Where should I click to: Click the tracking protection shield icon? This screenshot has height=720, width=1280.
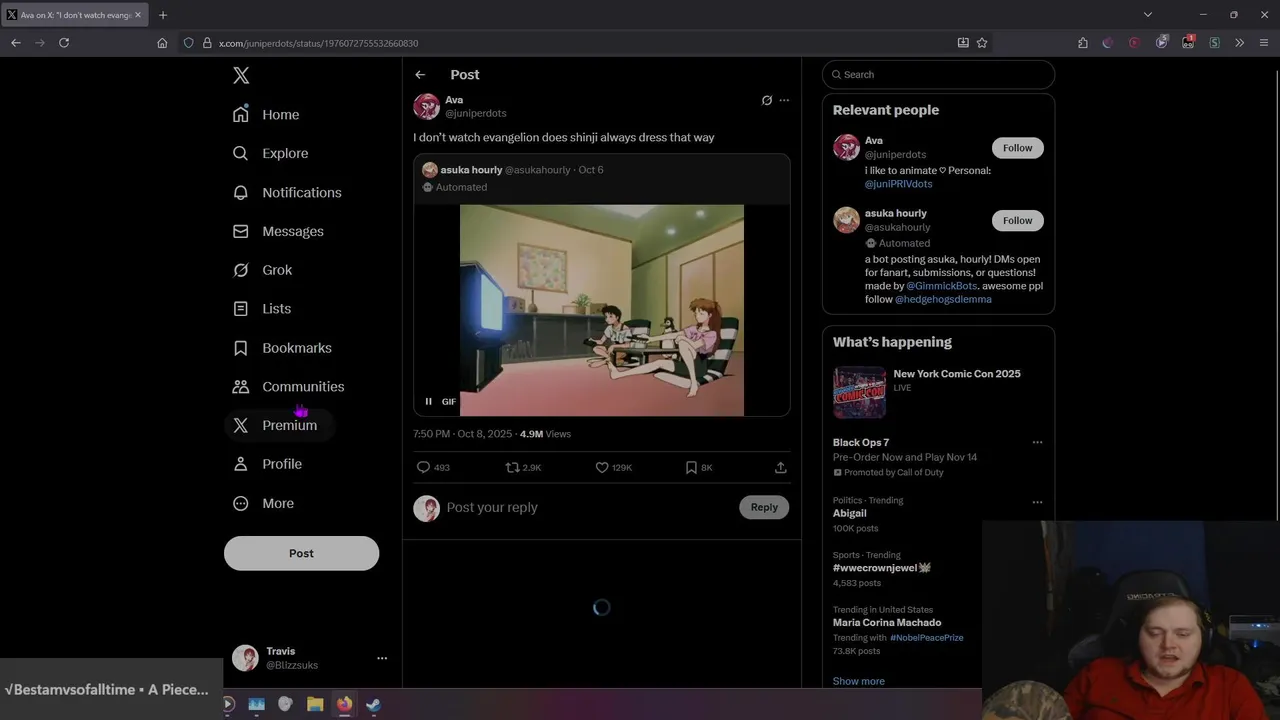188,43
